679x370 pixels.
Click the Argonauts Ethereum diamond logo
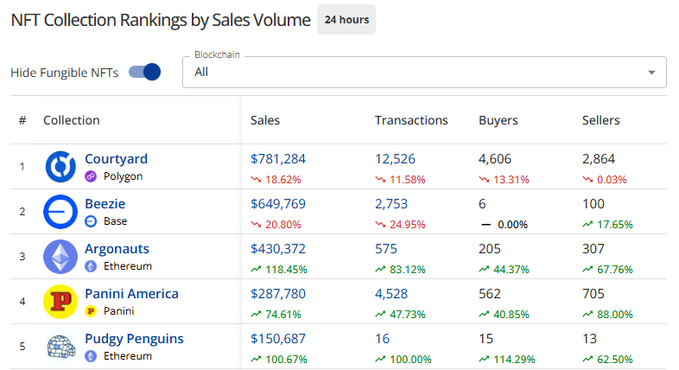tap(61, 256)
